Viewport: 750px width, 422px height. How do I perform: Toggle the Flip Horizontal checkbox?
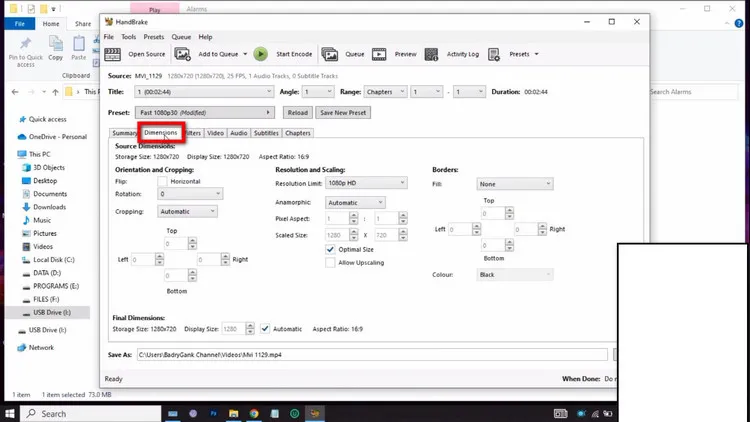(162, 181)
